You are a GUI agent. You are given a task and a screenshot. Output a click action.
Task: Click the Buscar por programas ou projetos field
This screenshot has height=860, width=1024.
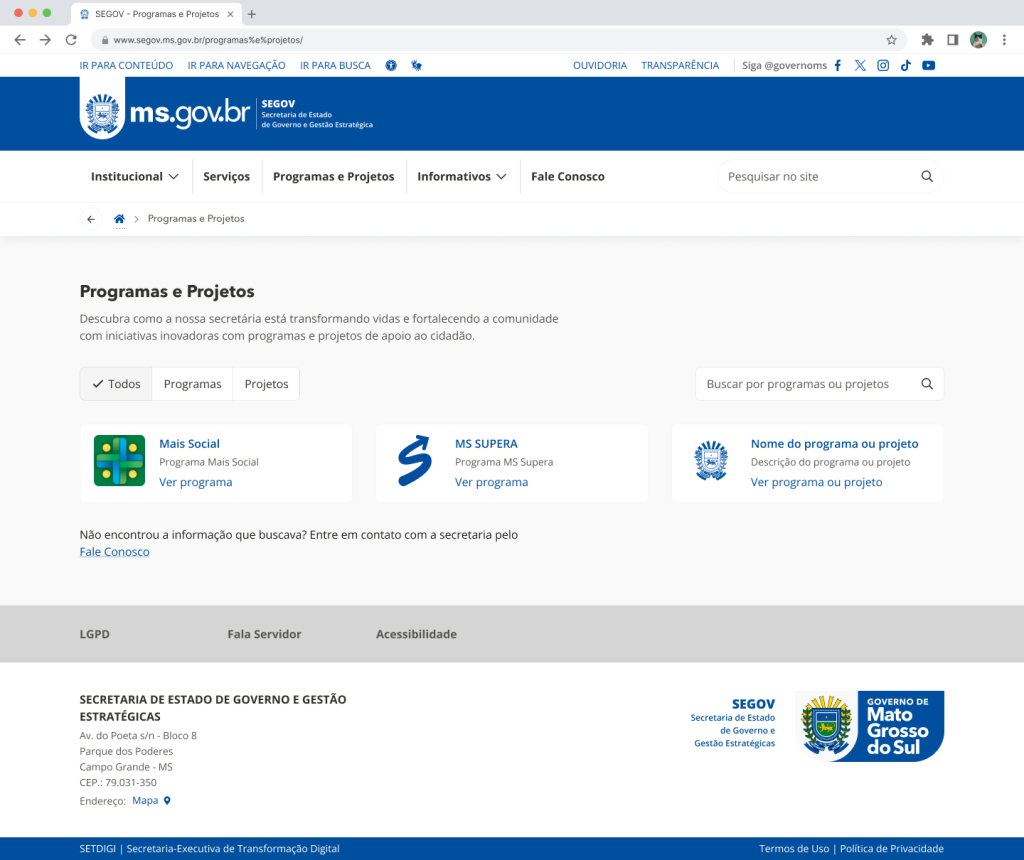coord(800,383)
